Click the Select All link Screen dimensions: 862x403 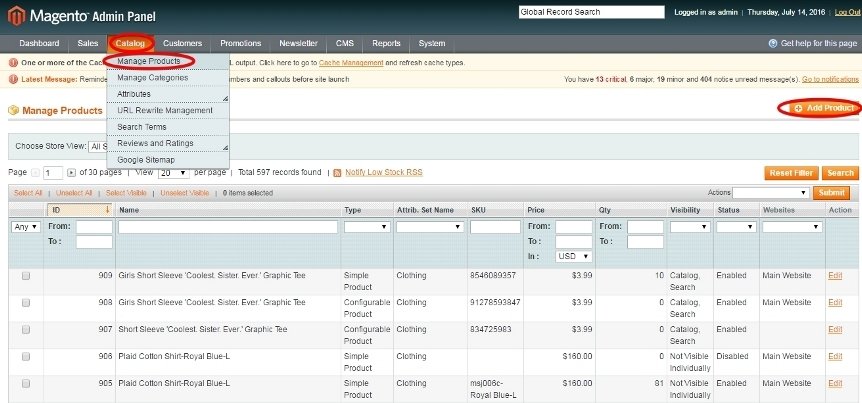pos(28,193)
